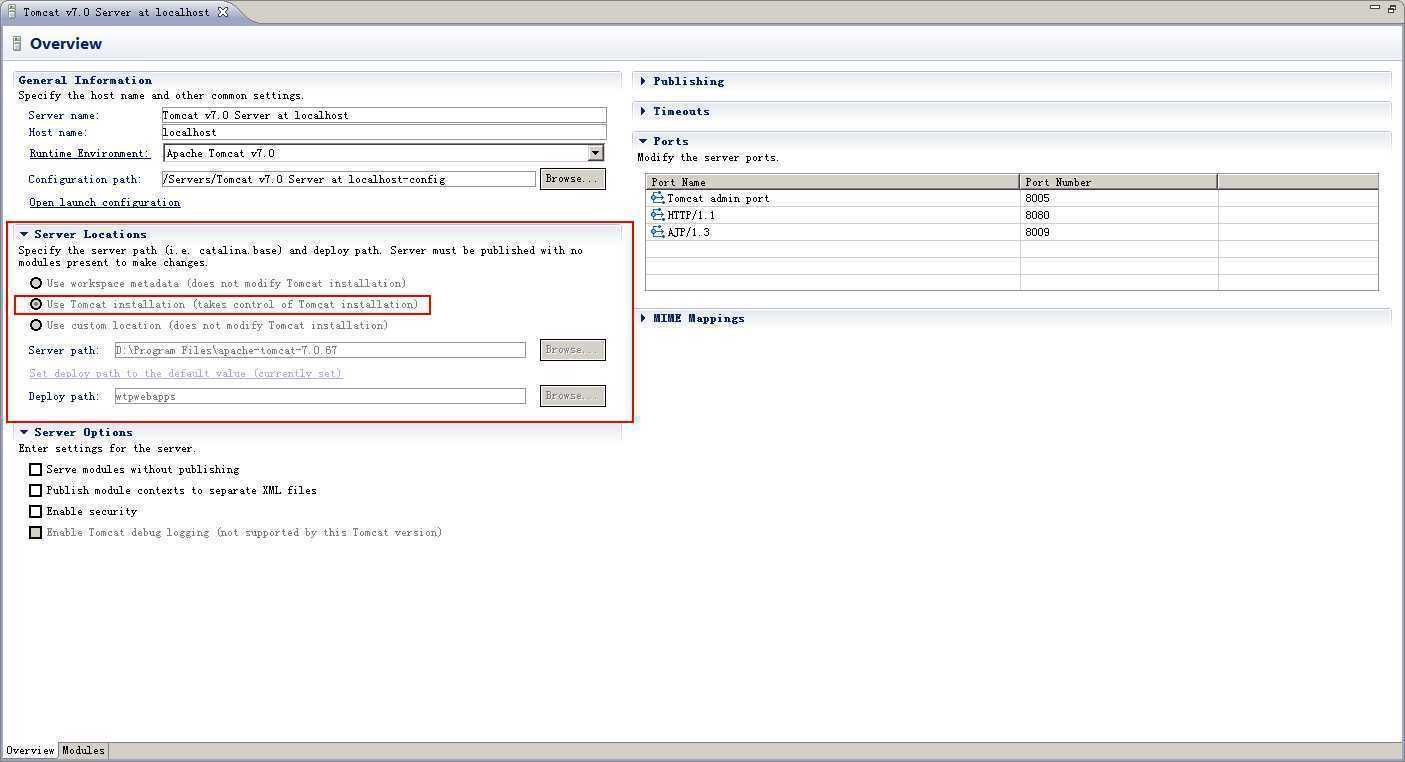1405x762 pixels.
Task: Expand the Publishing section
Action: tap(643, 81)
